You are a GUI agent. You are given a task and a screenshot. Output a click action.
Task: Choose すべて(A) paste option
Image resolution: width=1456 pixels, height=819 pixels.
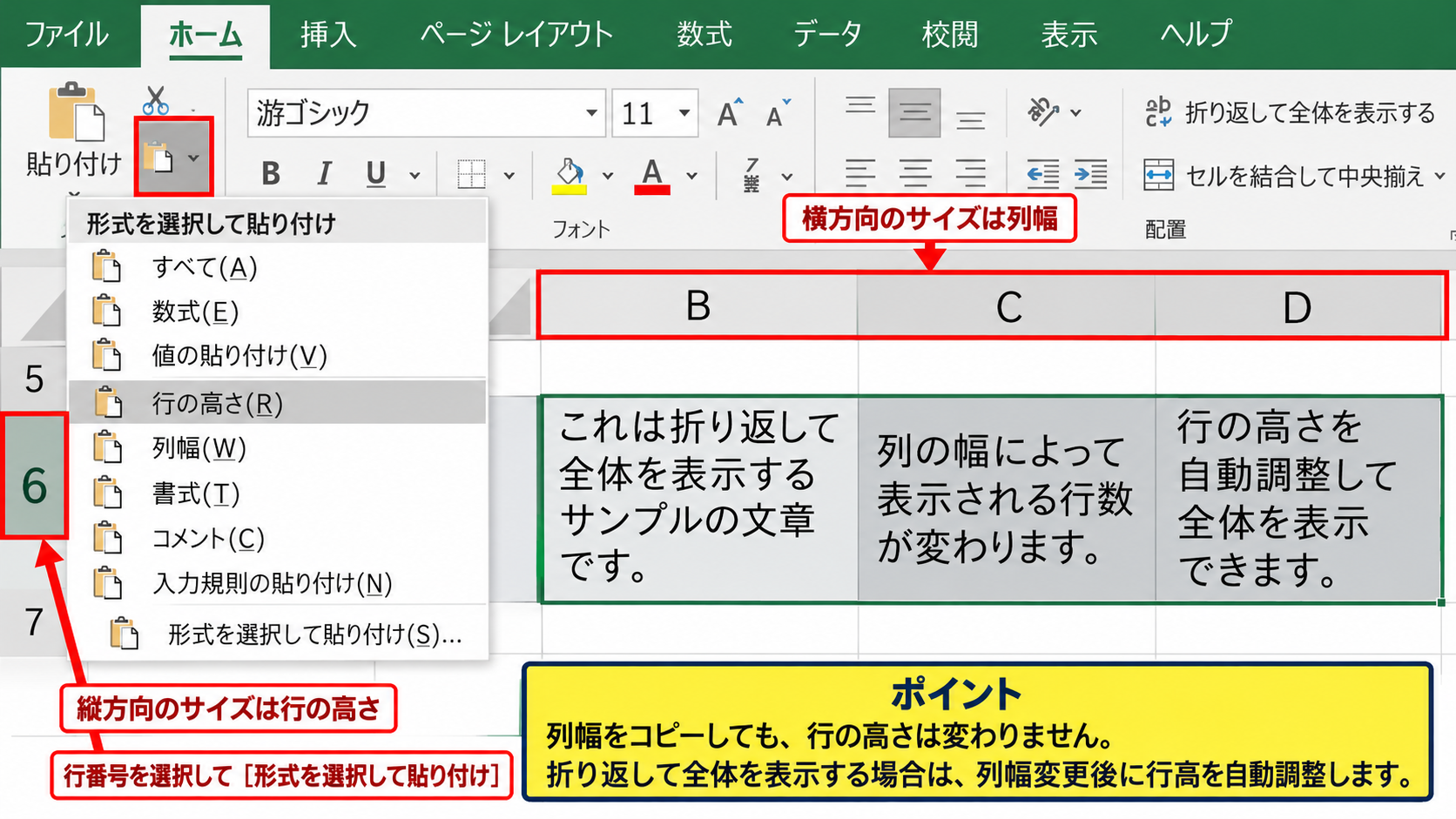tap(278, 267)
